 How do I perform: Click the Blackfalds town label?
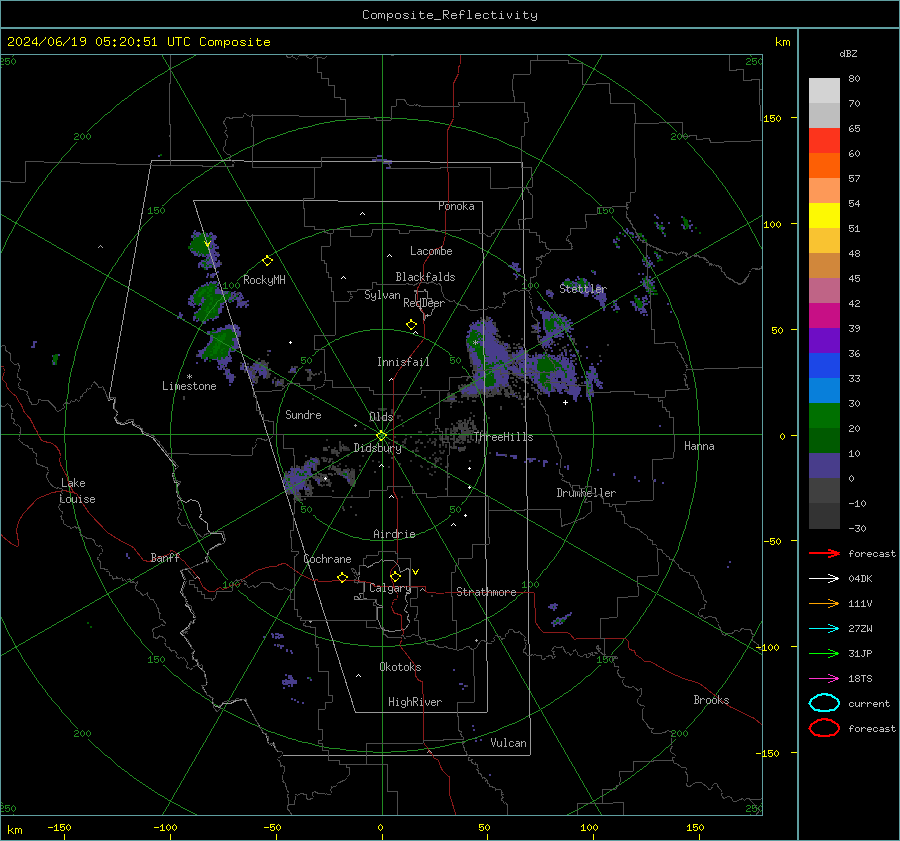coord(425,277)
